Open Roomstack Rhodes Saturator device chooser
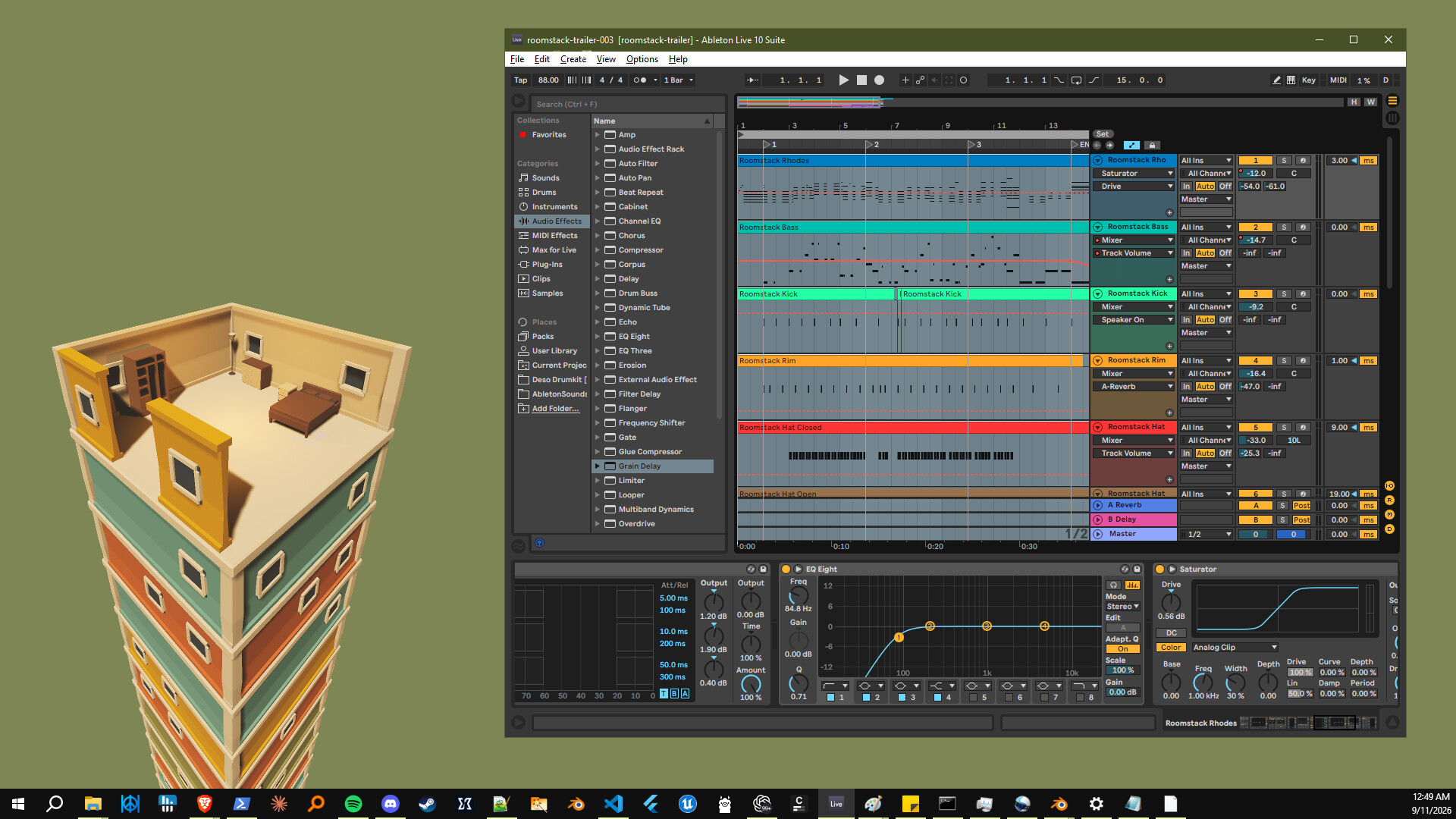1456x819 pixels. coord(1133,174)
